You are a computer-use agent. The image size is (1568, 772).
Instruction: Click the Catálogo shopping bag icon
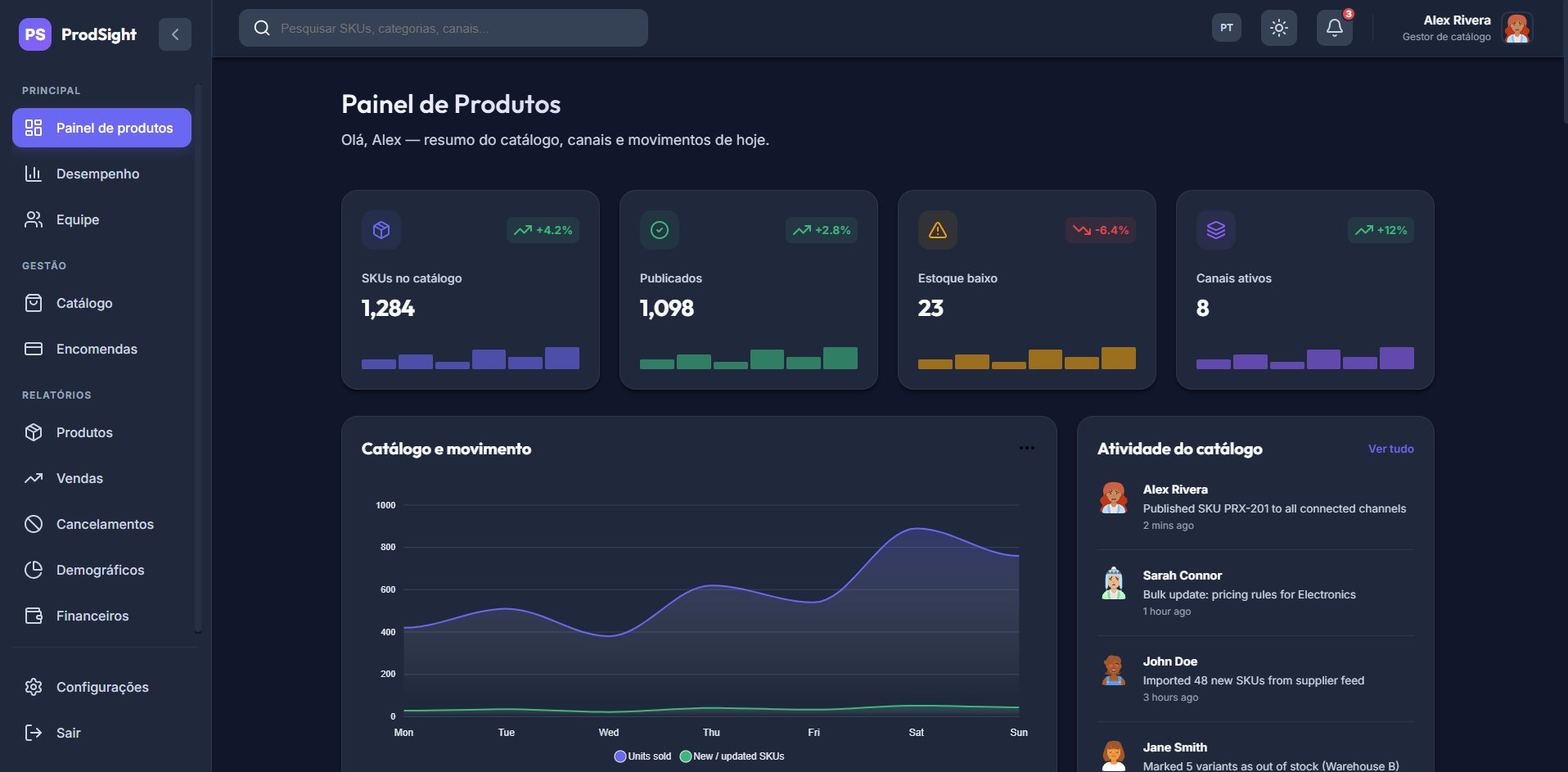point(34,303)
